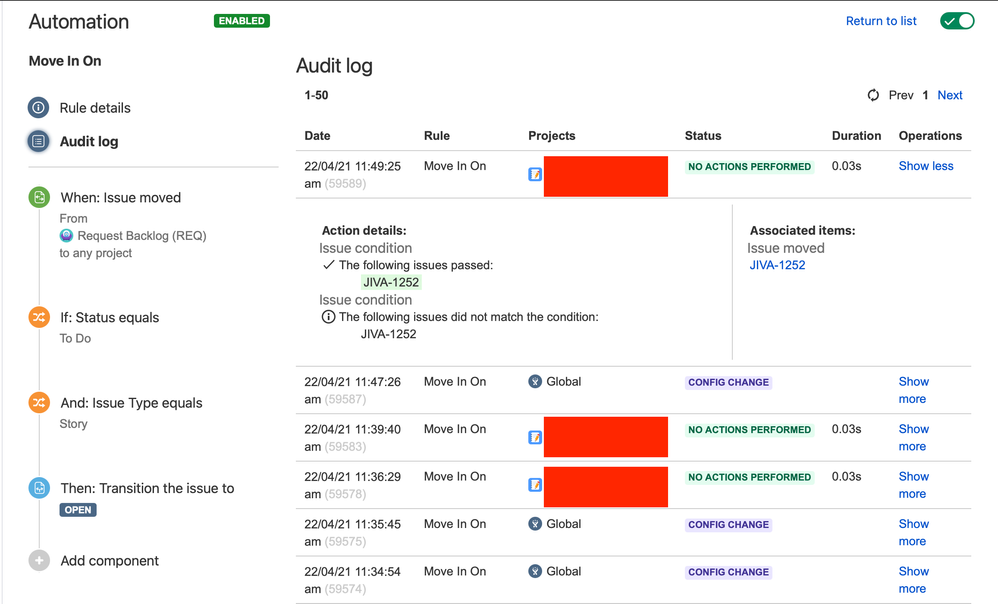Click the blue Transition issue action icon
The image size is (998, 604).
(39, 488)
